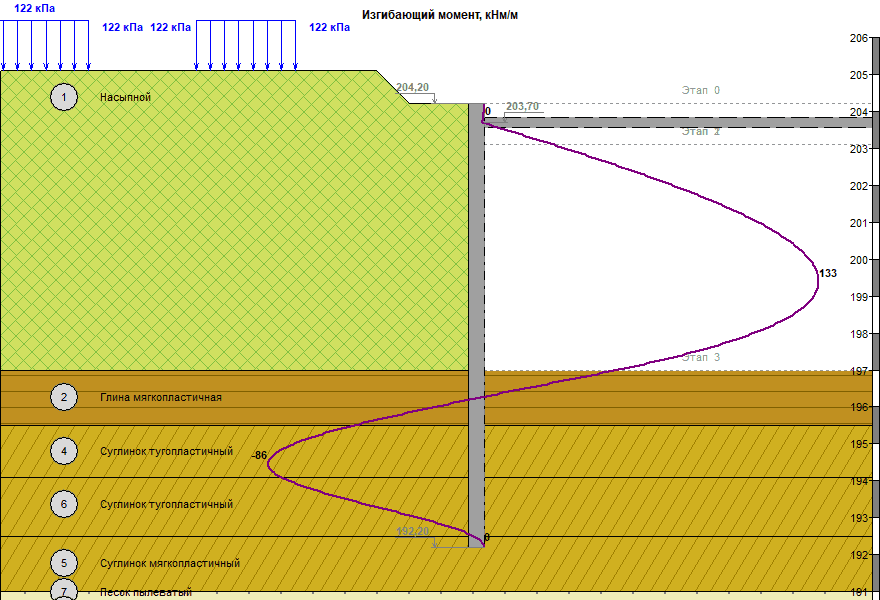The width and height of the screenshot is (880, 600).
Task: Click the 204,20 elevation mark
Action: pos(412,88)
